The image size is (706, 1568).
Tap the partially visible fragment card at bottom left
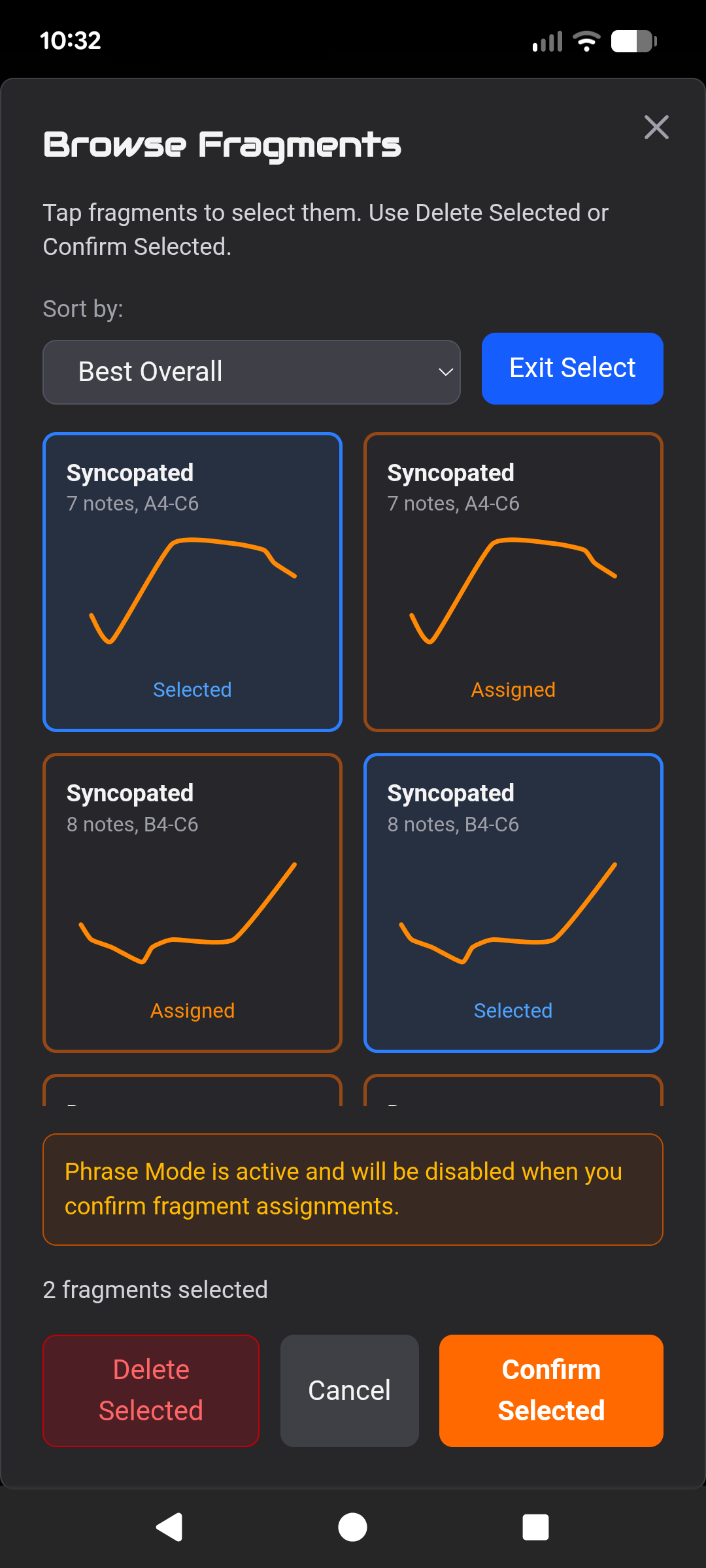click(192, 1091)
